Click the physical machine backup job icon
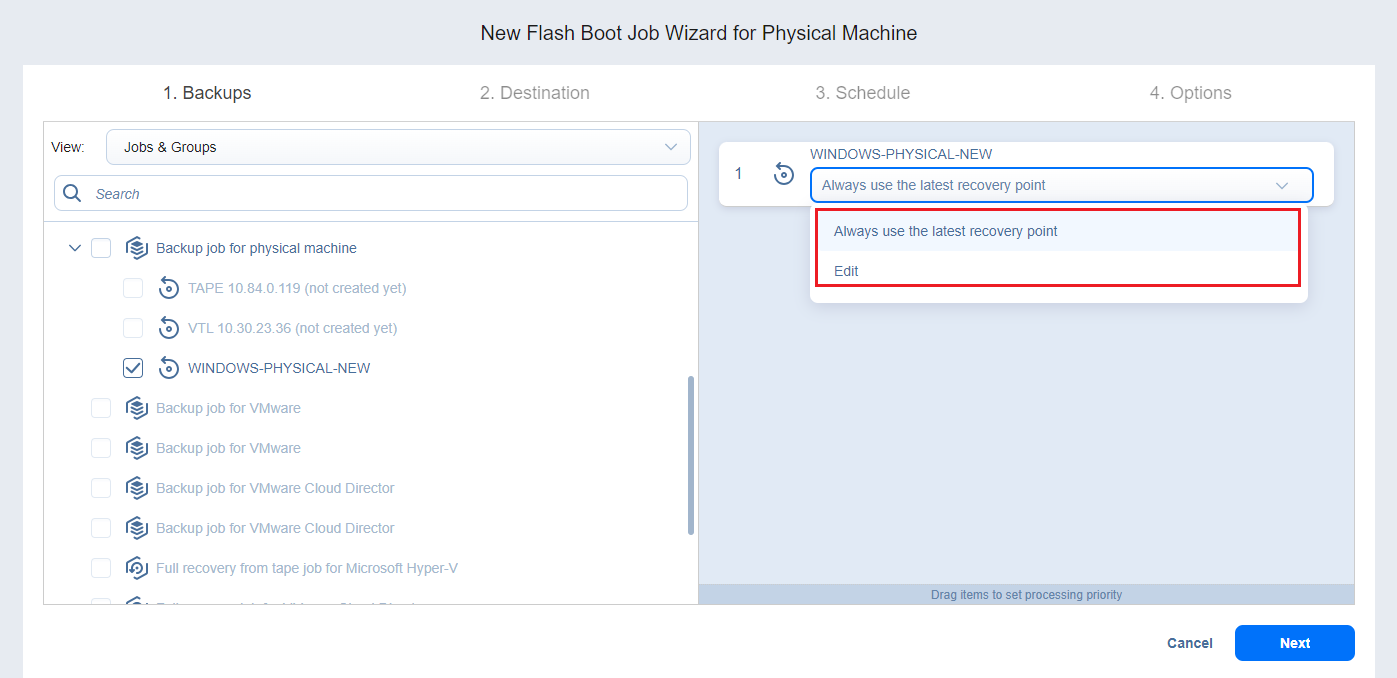 137,248
